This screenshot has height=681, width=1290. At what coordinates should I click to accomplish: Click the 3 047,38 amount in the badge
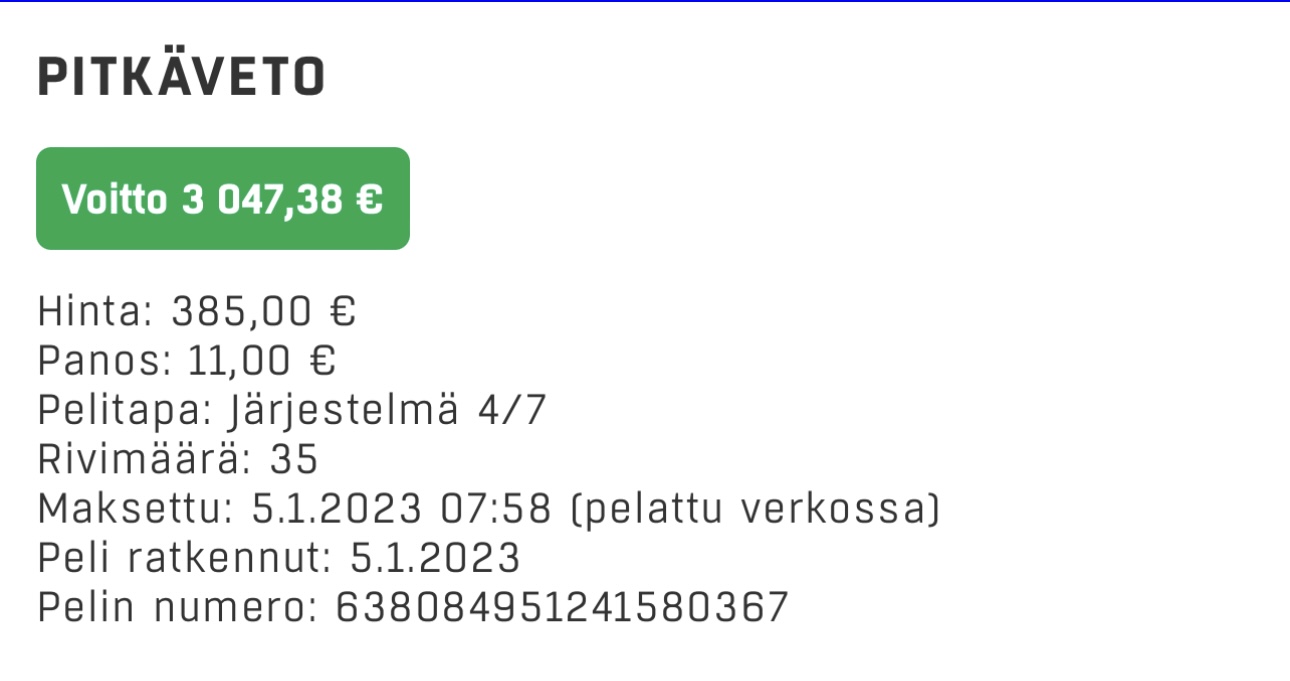tap(263, 200)
